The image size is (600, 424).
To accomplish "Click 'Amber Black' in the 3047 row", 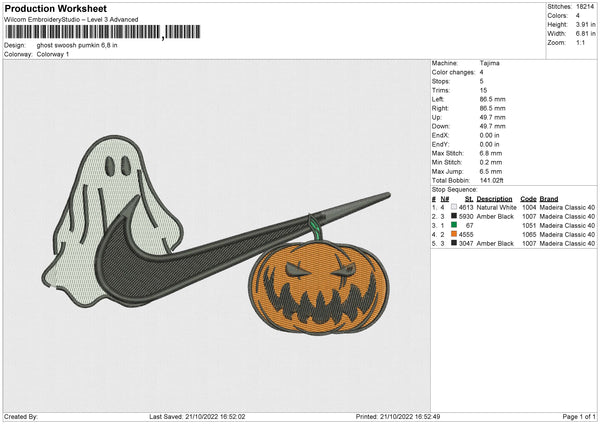I will (495, 243).
